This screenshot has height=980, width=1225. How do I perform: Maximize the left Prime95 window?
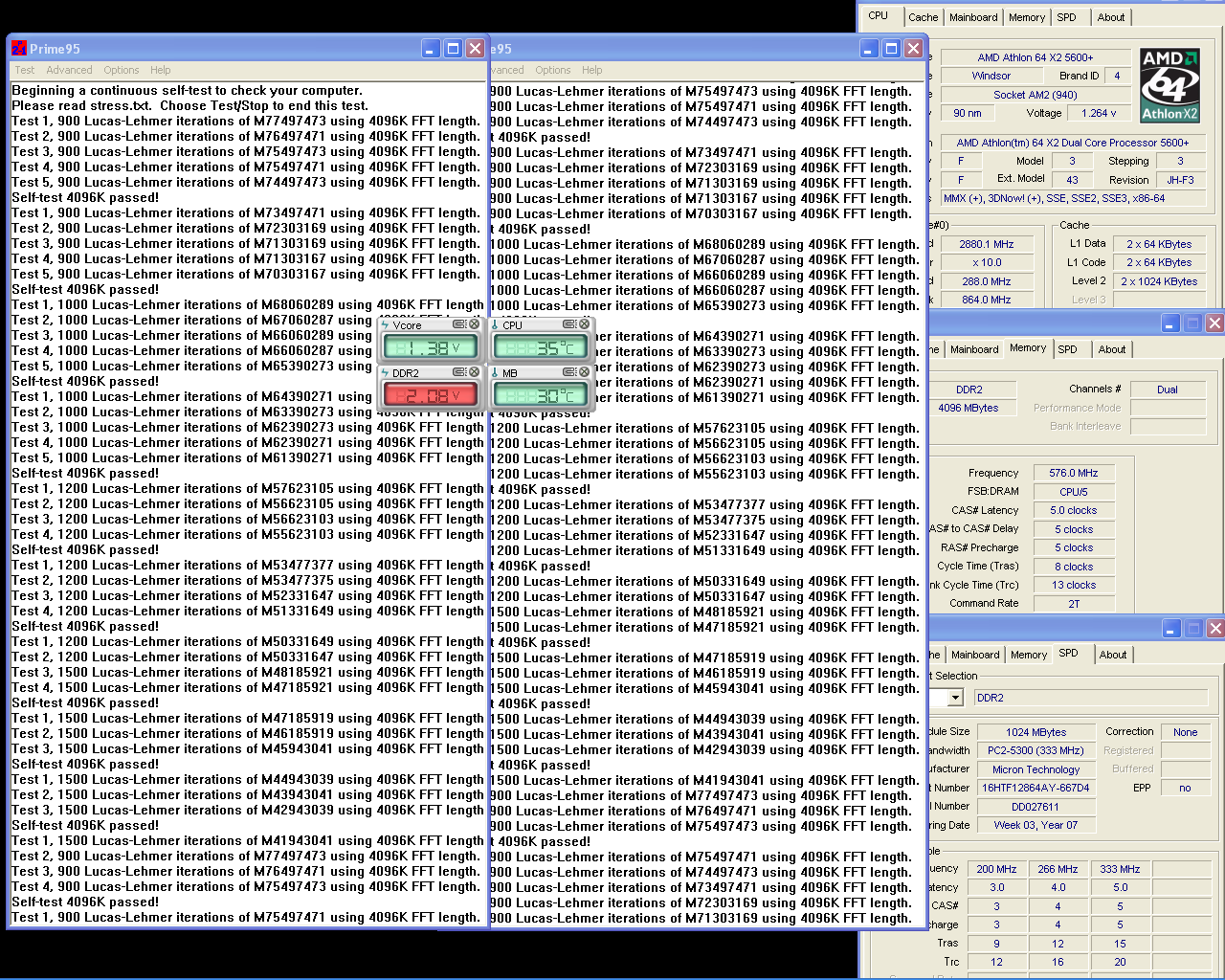[x=453, y=48]
